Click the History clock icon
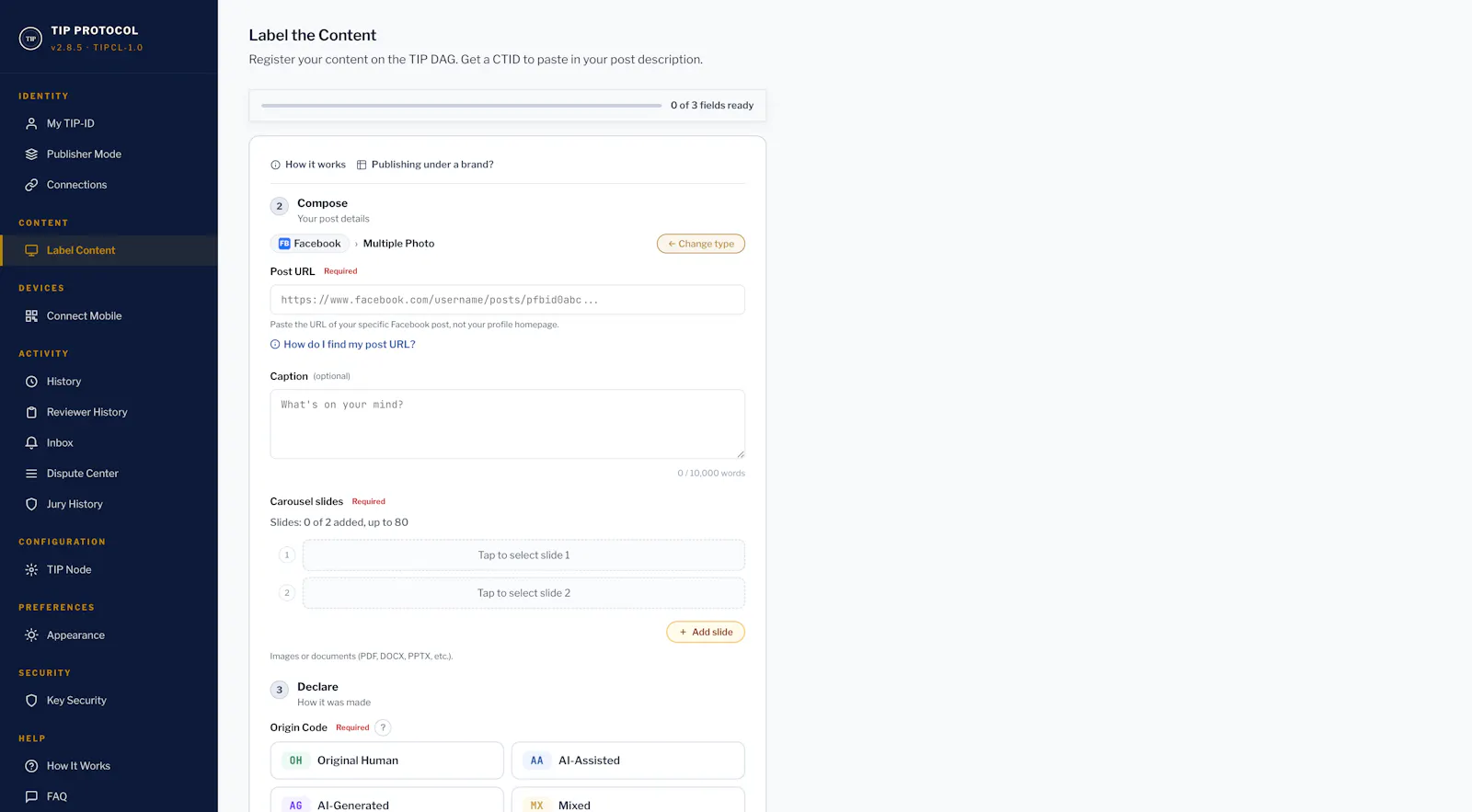Screen dimensions: 1472x812 click(x=31, y=382)
